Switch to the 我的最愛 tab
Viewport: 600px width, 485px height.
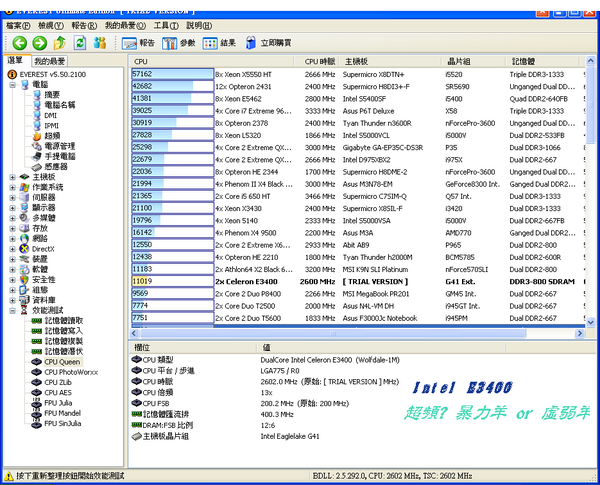click(49, 61)
